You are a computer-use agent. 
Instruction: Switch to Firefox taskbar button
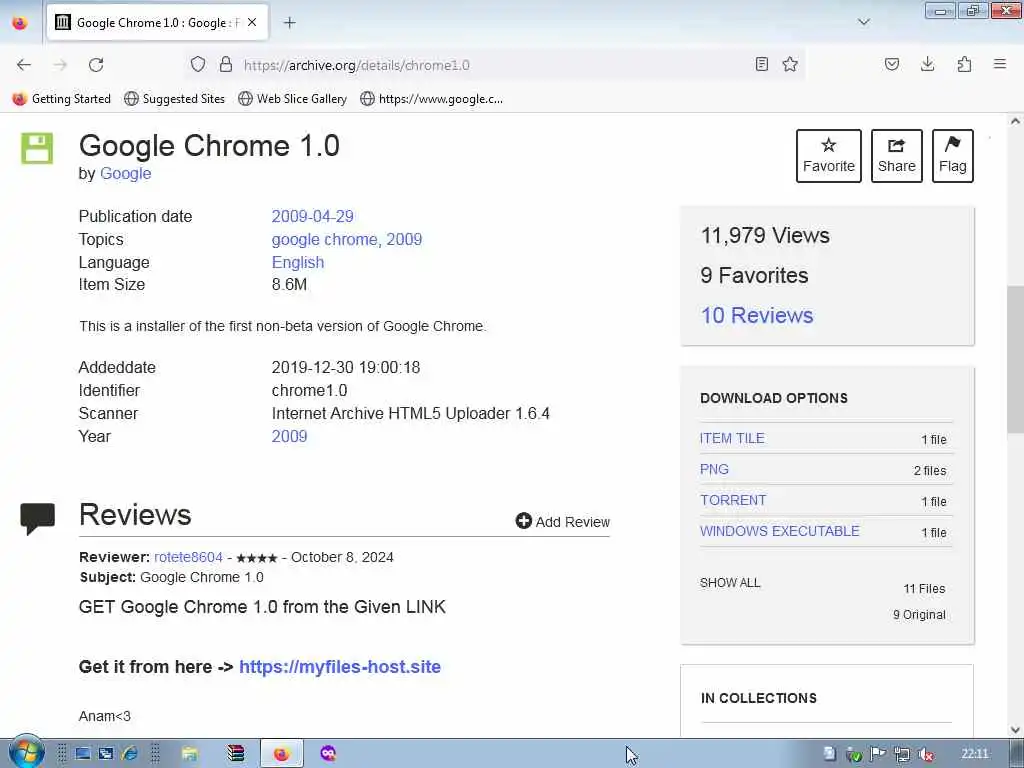click(281, 754)
